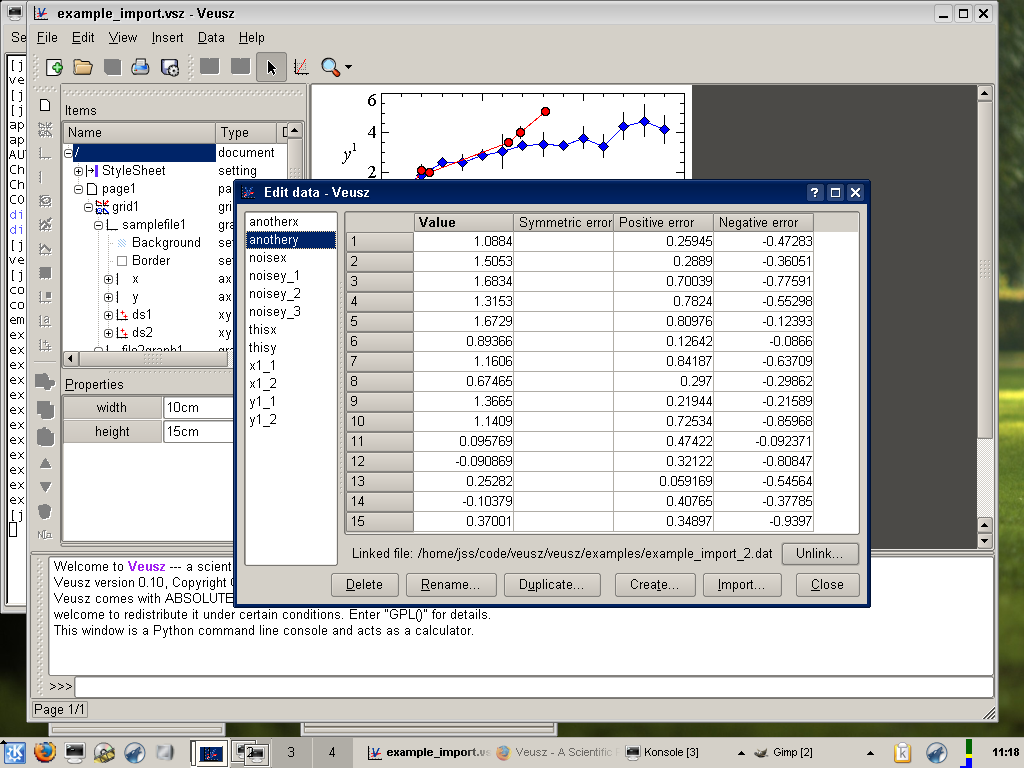Click the Add axis sidebar icon

coord(45,177)
